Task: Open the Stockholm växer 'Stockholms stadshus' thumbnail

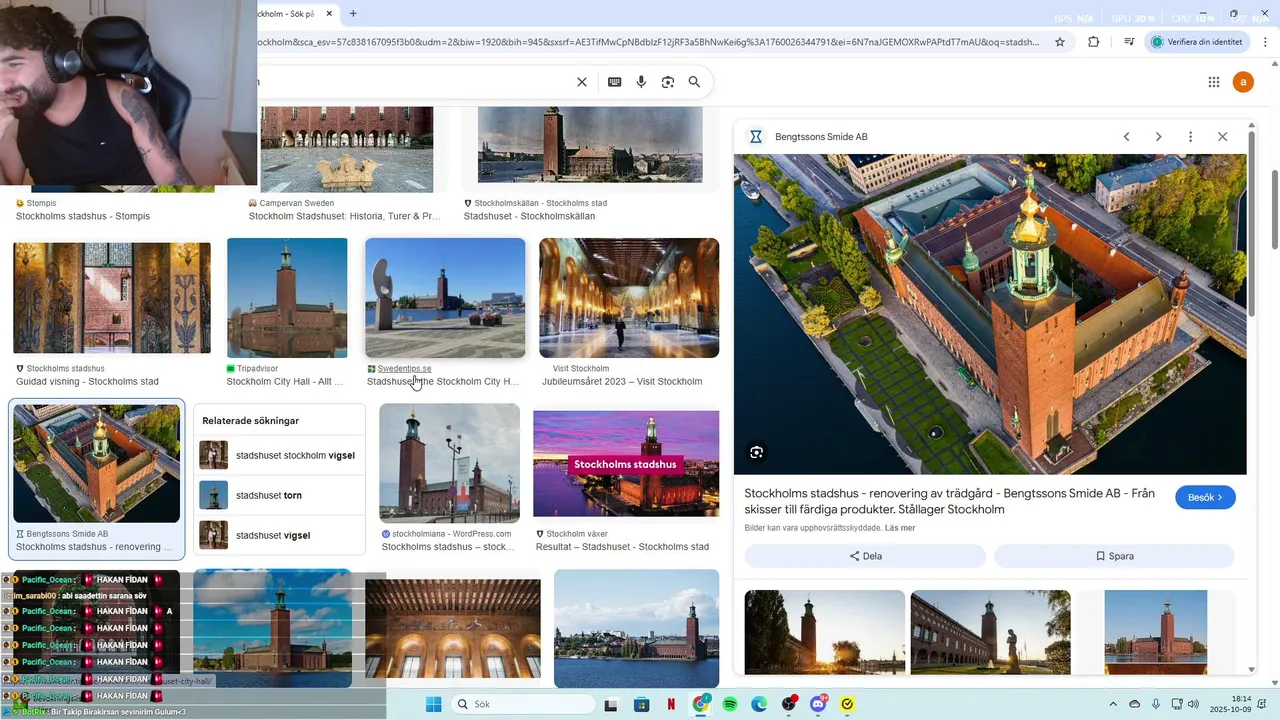Action: [626, 464]
